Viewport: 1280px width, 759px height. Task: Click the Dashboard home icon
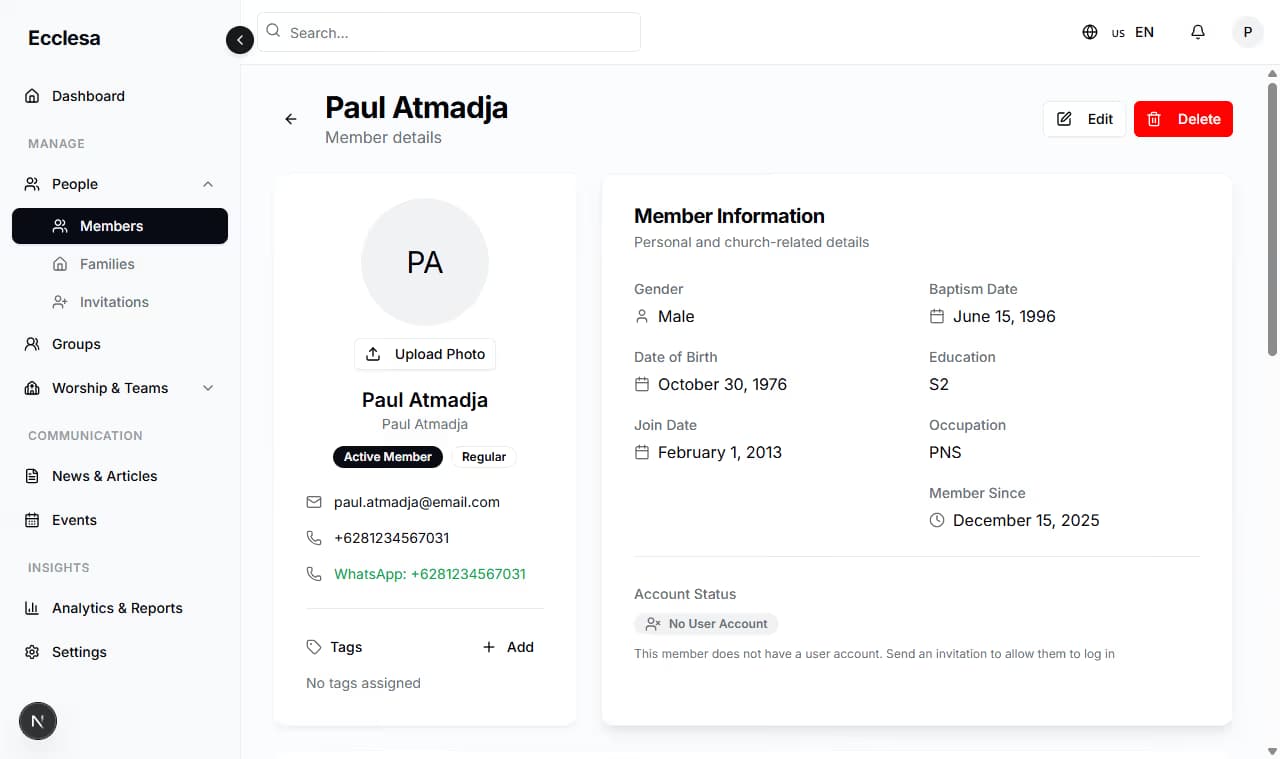[x=32, y=96]
